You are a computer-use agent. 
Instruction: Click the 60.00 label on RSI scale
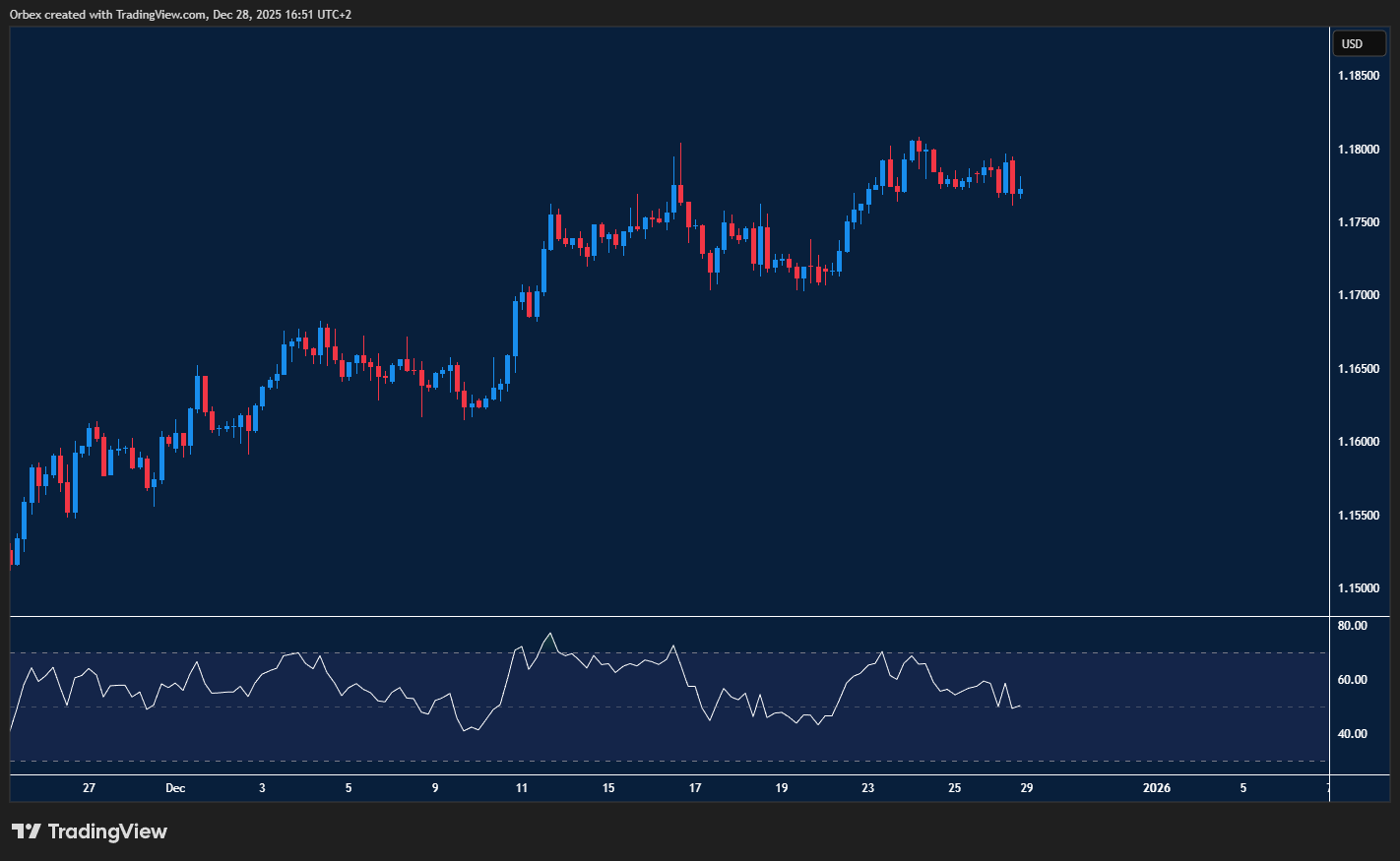[1351, 680]
